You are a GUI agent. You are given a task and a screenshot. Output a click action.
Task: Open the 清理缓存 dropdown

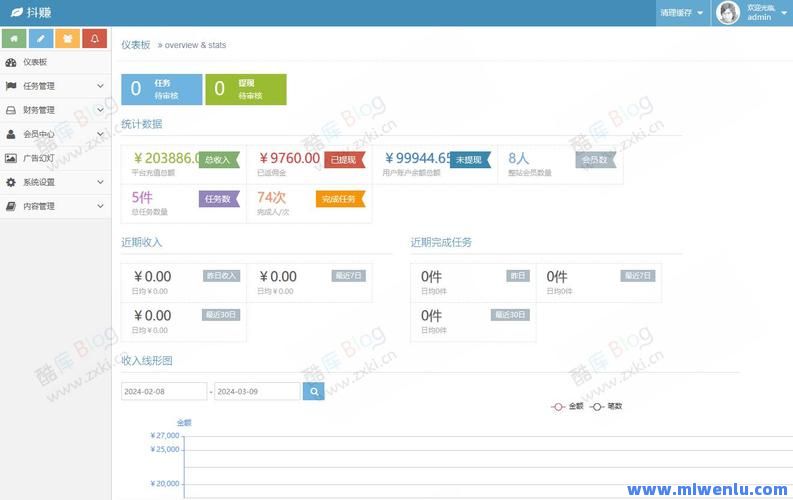tap(682, 13)
